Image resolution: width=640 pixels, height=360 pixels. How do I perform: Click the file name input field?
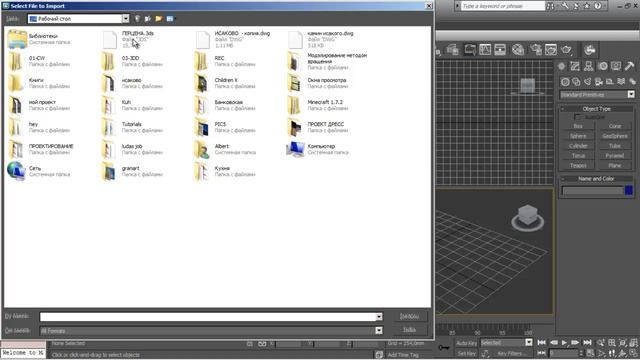[x=207, y=317]
